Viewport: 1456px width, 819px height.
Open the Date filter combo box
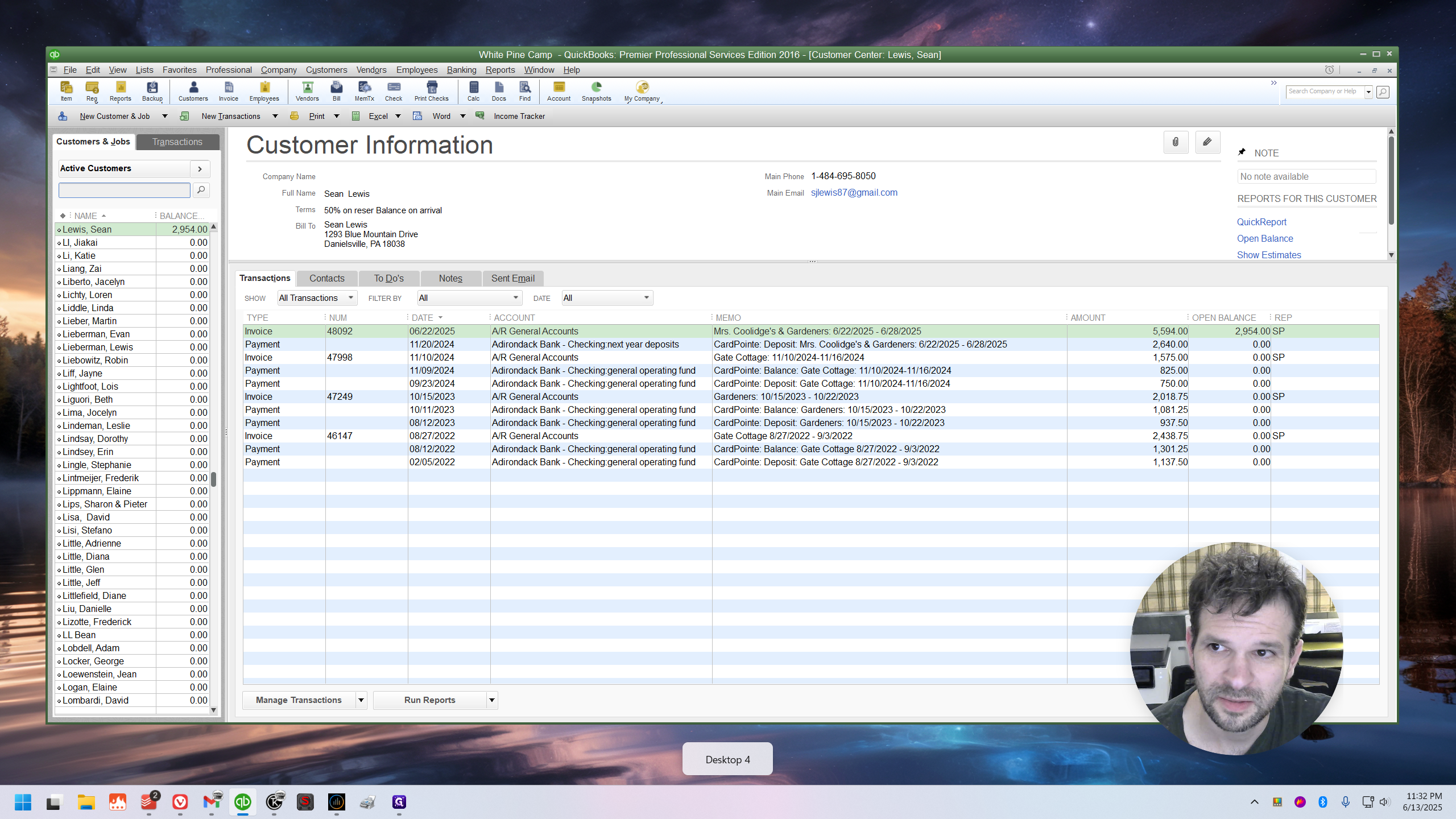[x=607, y=298]
